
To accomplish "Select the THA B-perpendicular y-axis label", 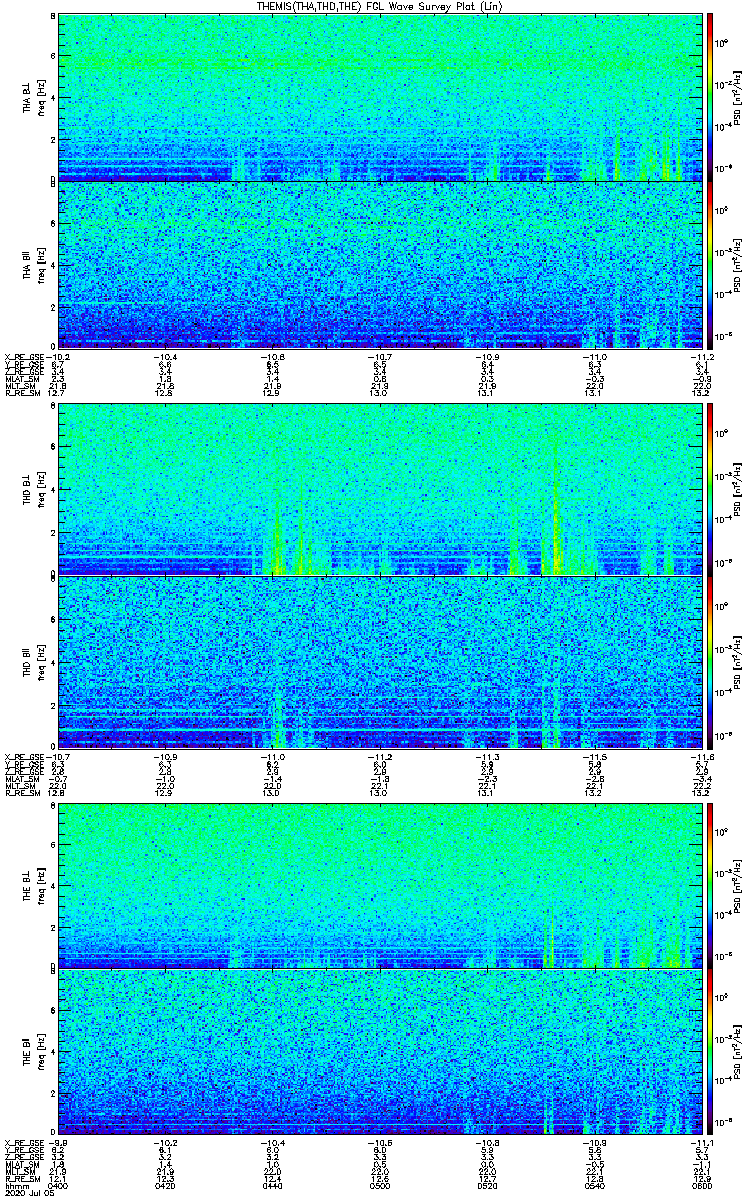I will point(28,98).
